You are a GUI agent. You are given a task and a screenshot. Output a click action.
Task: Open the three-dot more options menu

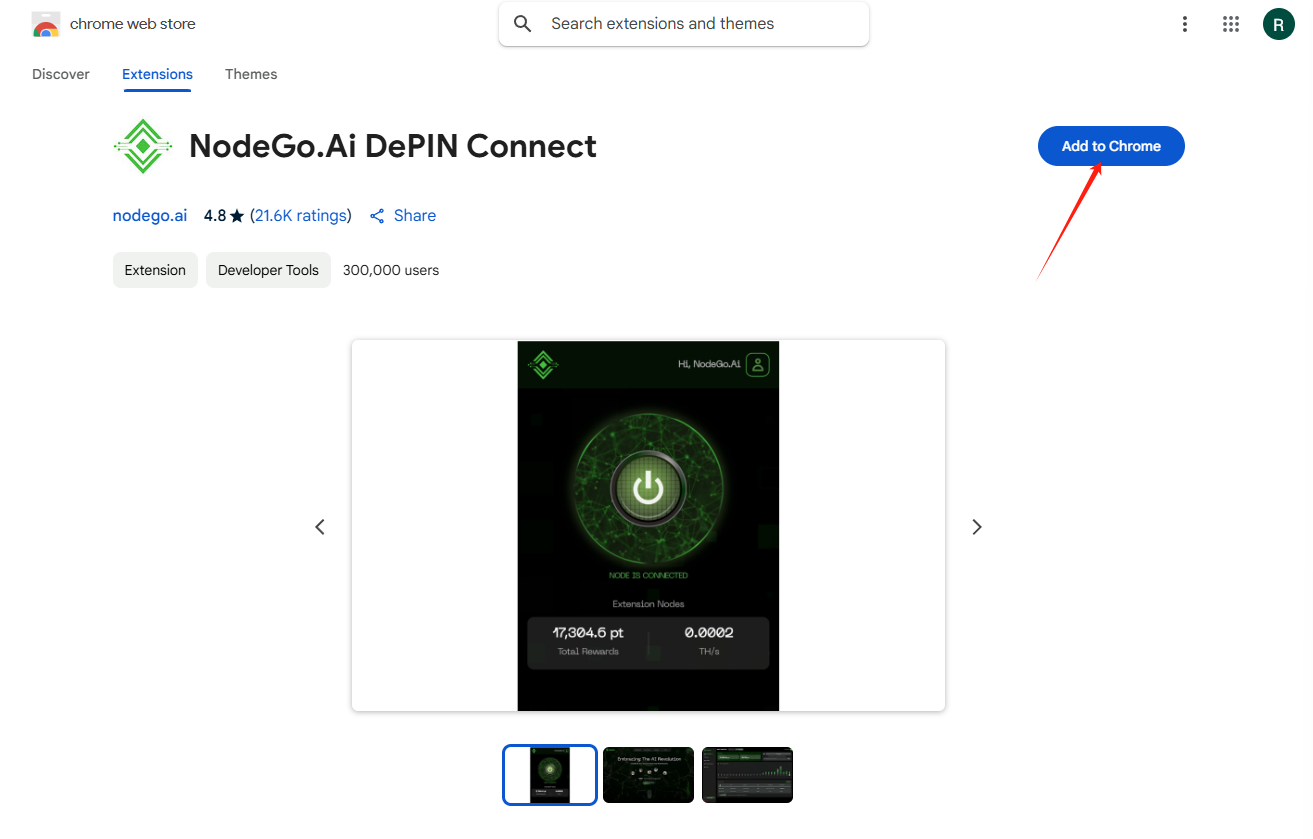coord(1184,24)
